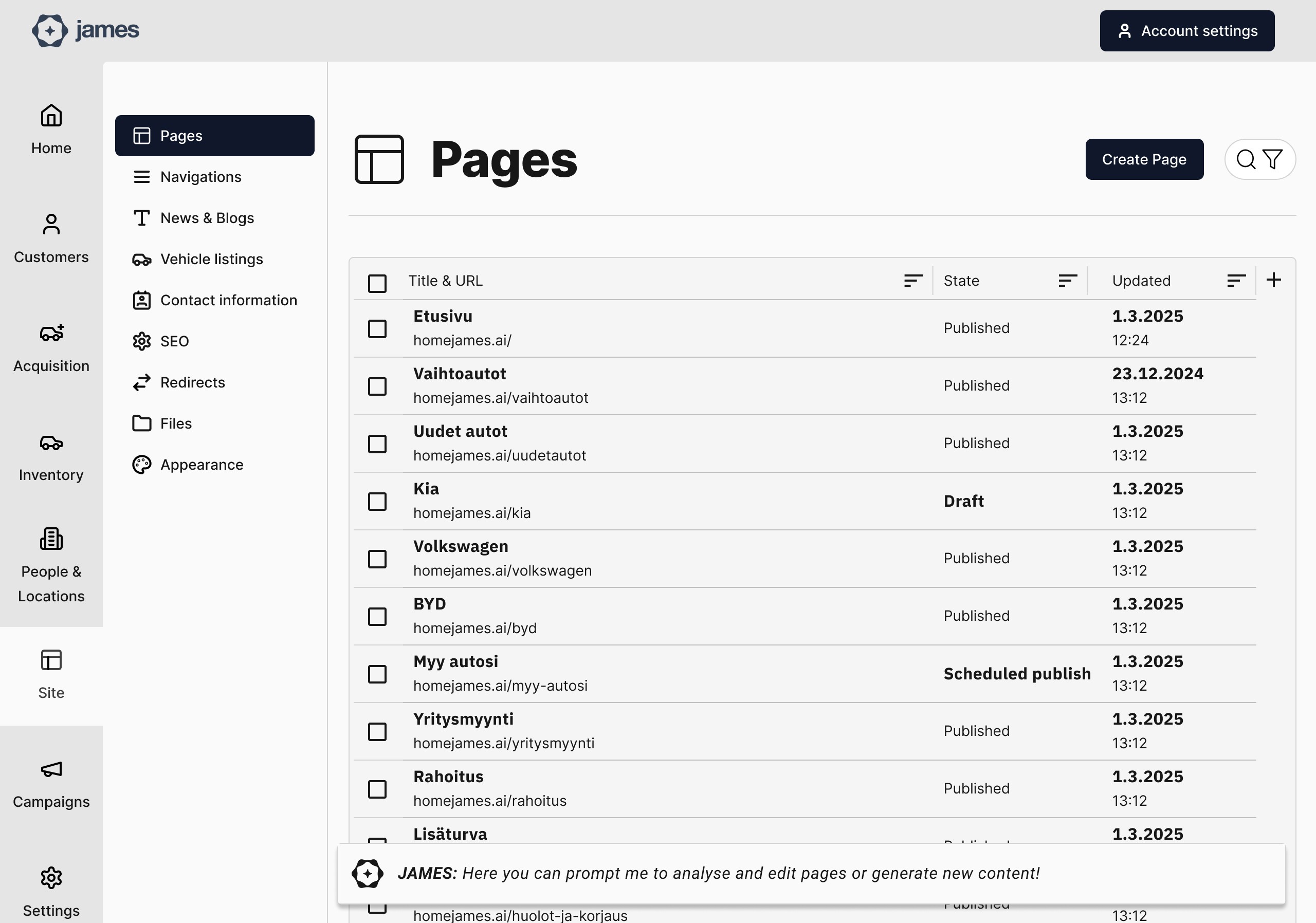Open the Settings gear icon
The height and width of the screenshot is (923, 1316).
pos(51,878)
